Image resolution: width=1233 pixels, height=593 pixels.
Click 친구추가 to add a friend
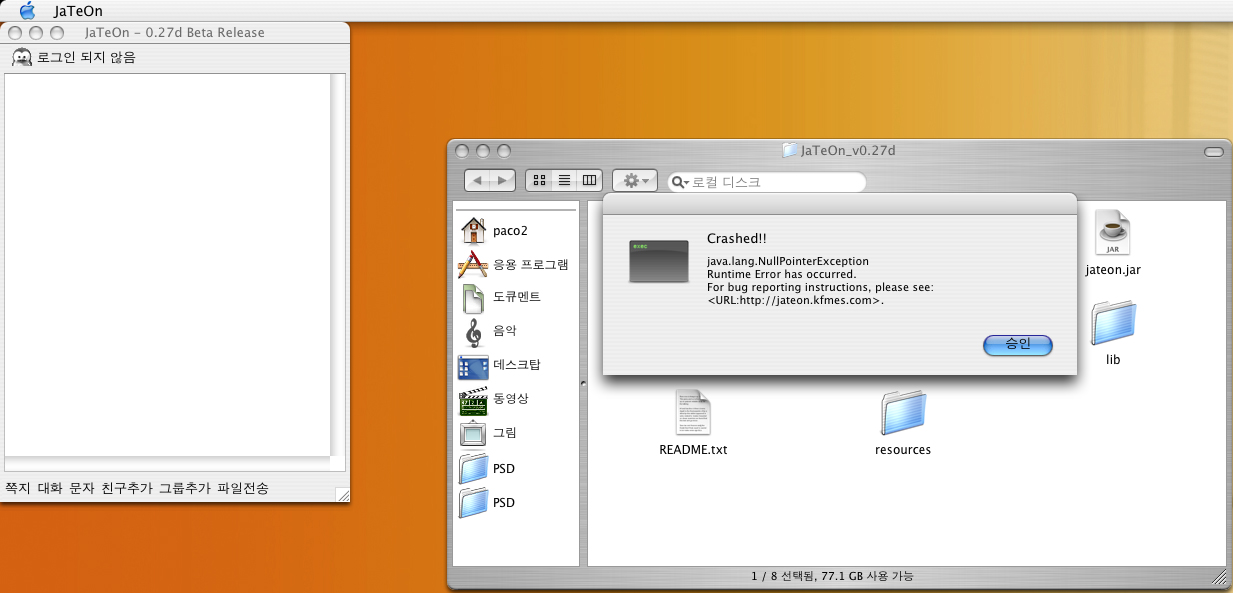[x=127, y=488]
